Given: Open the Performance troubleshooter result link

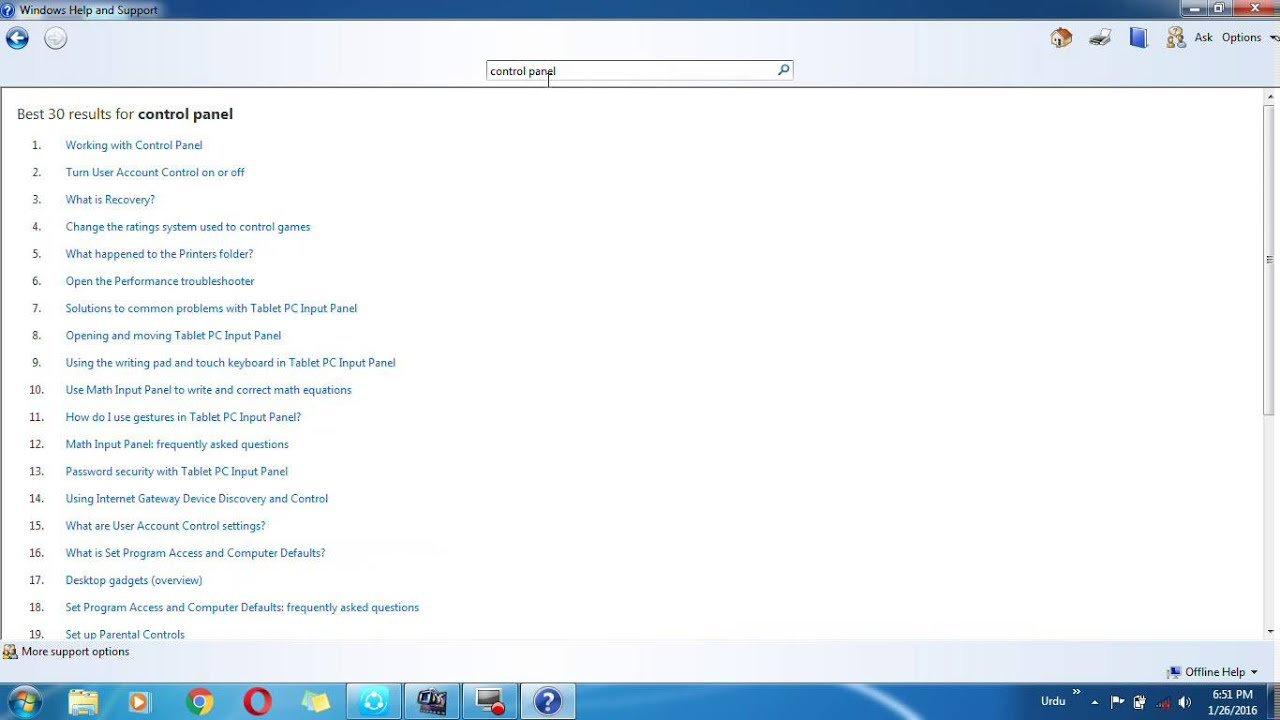Looking at the screenshot, I should (160, 281).
